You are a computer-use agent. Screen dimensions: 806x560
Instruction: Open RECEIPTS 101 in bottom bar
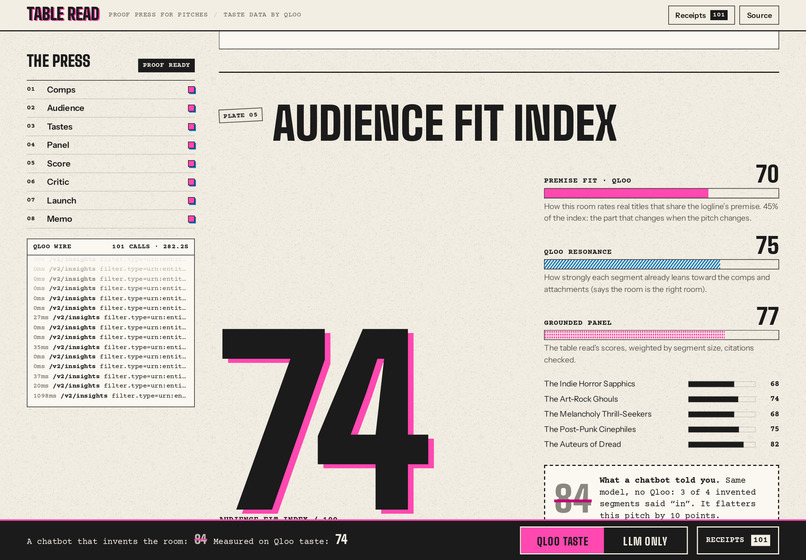pyautogui.click(x=738, y=540)
